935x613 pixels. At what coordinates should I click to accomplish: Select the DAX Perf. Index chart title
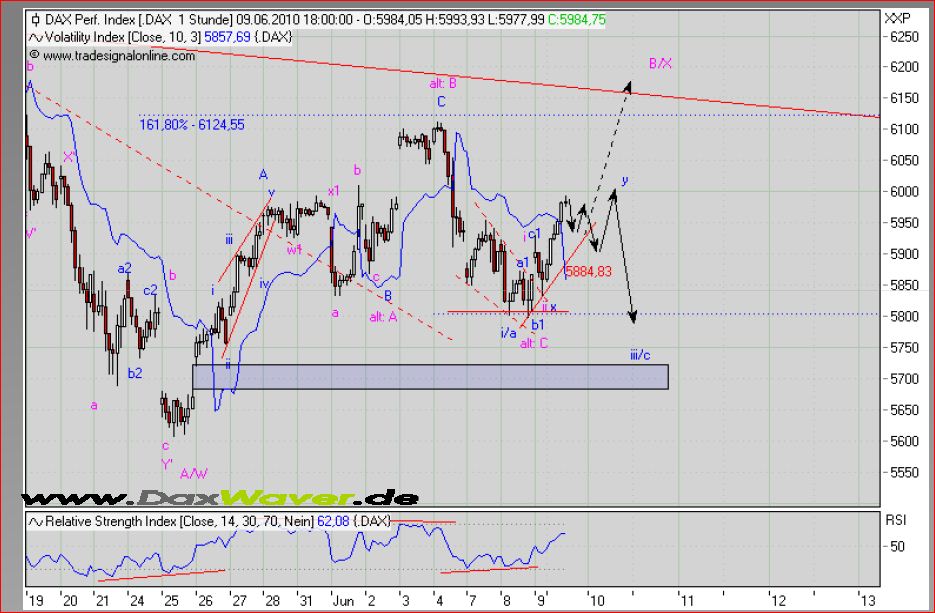coord(138,20)
